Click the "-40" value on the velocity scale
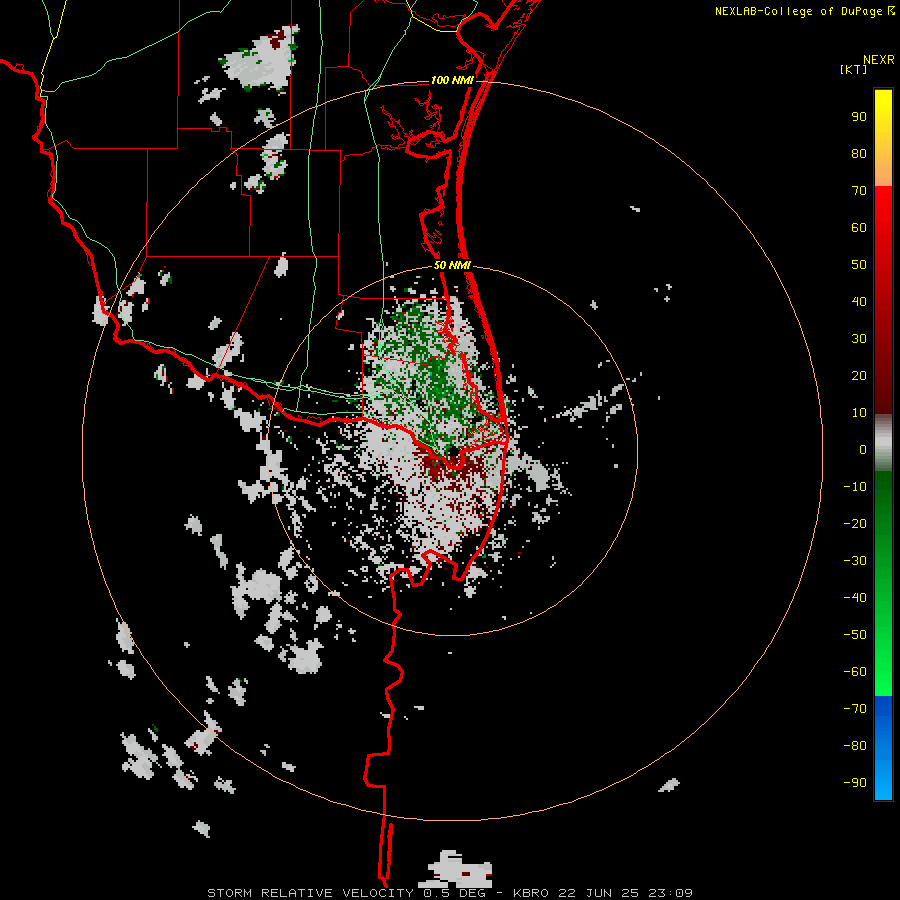Screen dimensions: 900x900 [x=855, y=598]
